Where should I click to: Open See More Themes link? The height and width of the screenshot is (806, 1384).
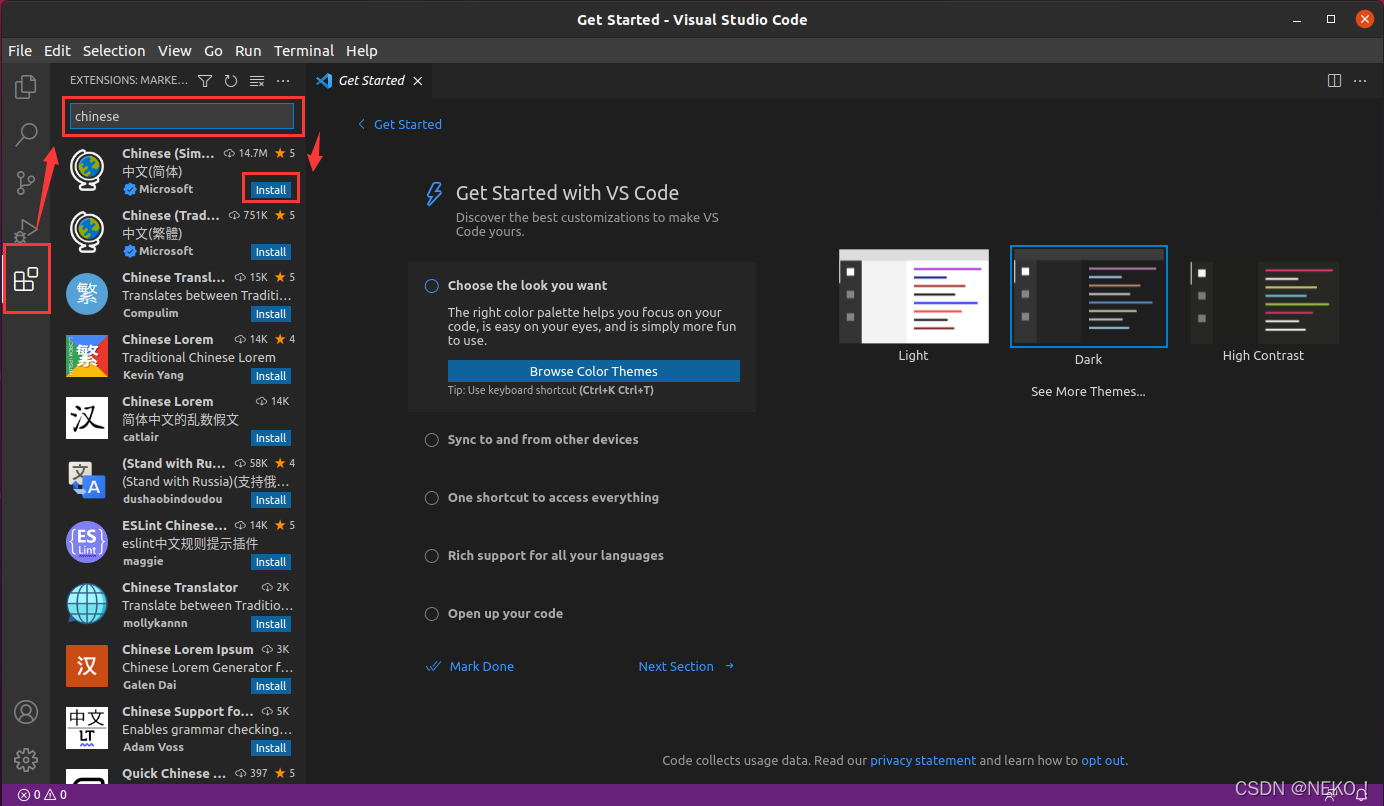[x=1088, y=392]
